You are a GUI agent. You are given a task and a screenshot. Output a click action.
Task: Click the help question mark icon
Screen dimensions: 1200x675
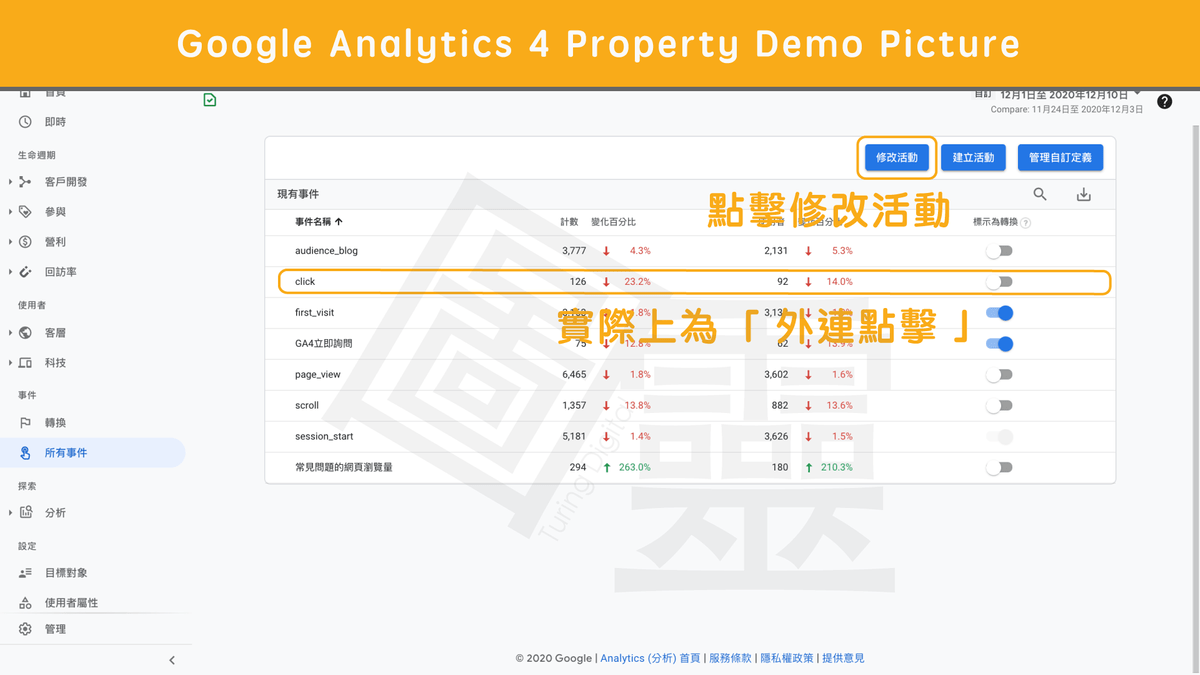[x=1164, y=102]
